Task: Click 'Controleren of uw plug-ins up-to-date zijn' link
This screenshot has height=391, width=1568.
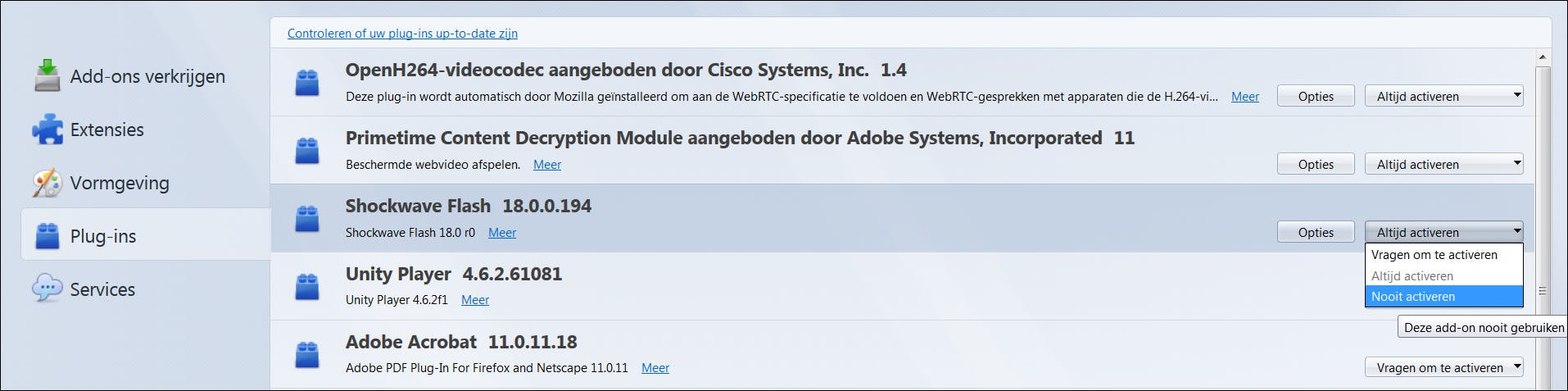Action: point(402,34)
